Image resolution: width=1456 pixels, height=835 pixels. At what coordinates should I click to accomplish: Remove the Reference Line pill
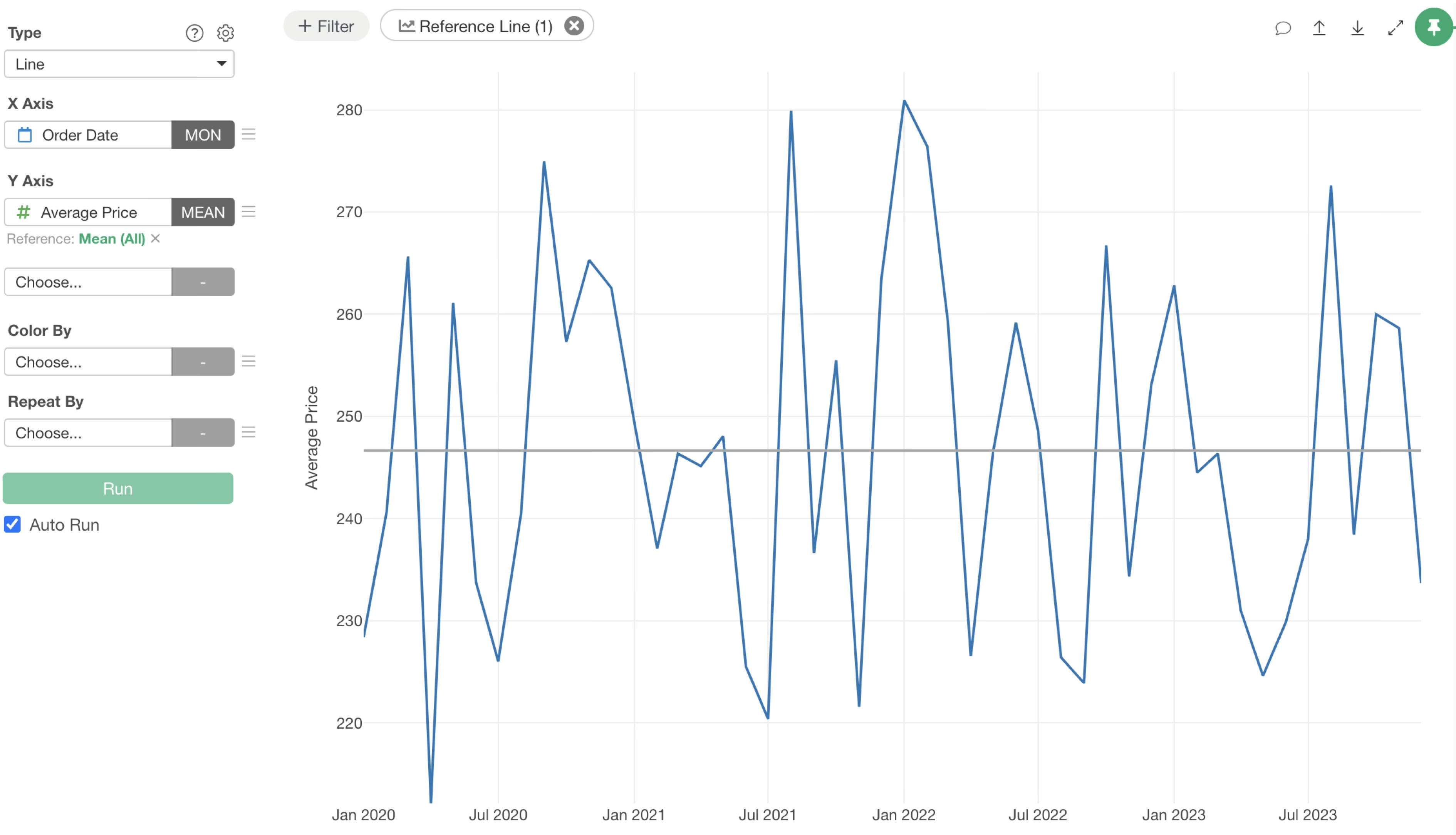tap(574, 26)
